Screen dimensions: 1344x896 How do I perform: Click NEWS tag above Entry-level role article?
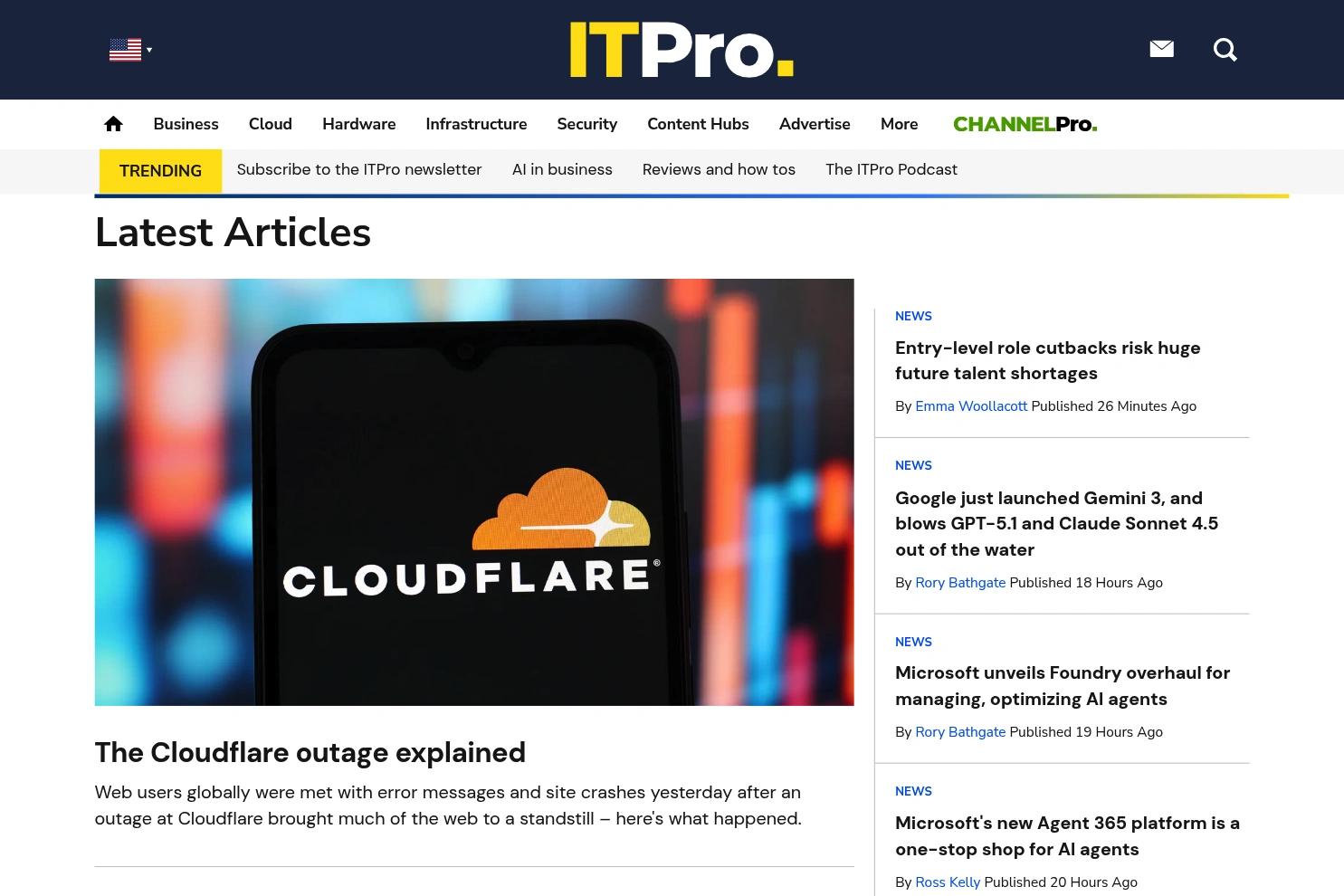(x=913, y=316)
